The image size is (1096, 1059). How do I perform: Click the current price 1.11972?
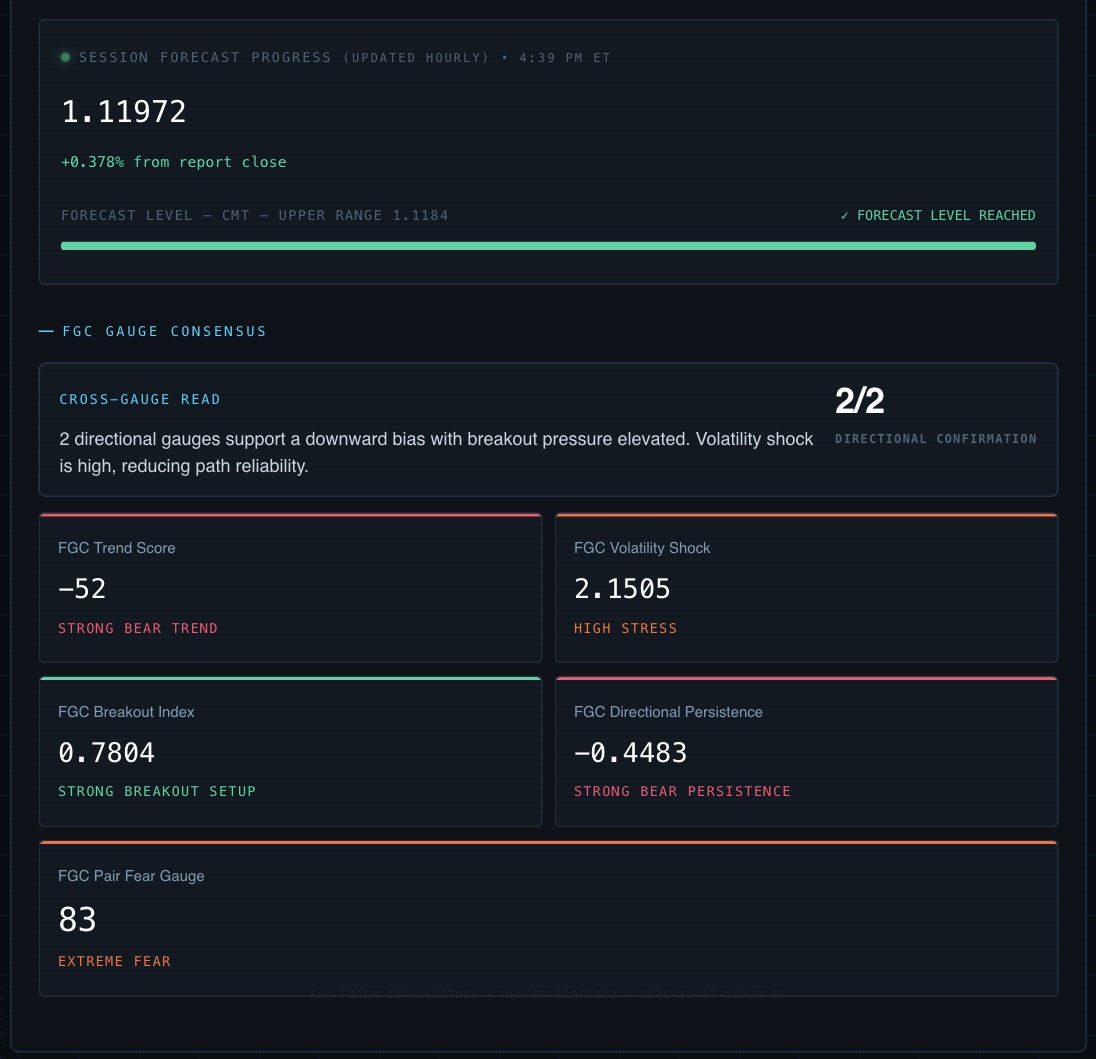[x=124, y=112]
